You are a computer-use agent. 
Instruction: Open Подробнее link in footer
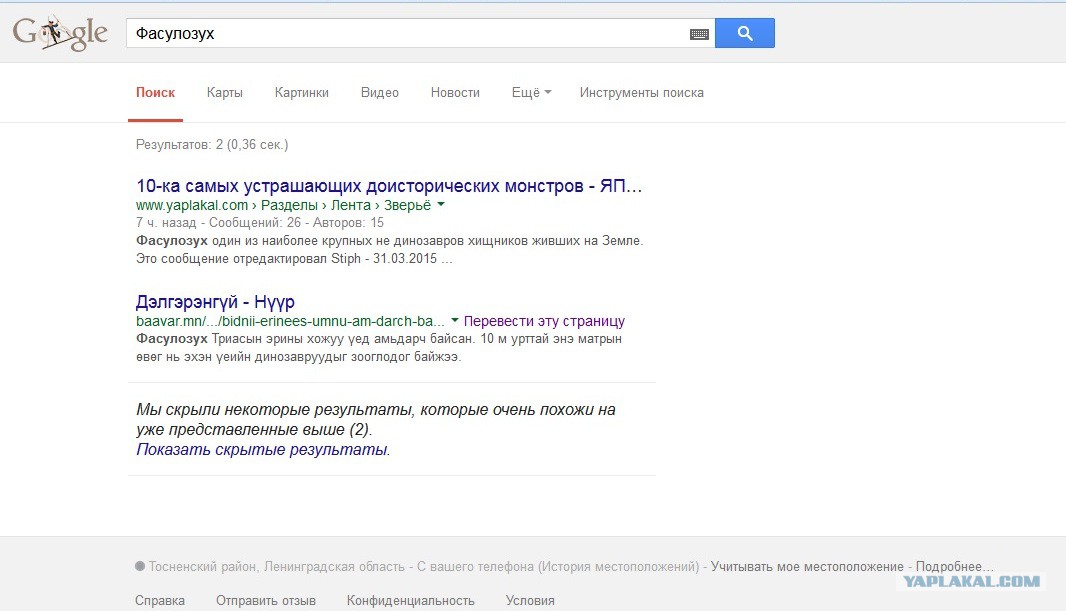click(x=954, y=566)
